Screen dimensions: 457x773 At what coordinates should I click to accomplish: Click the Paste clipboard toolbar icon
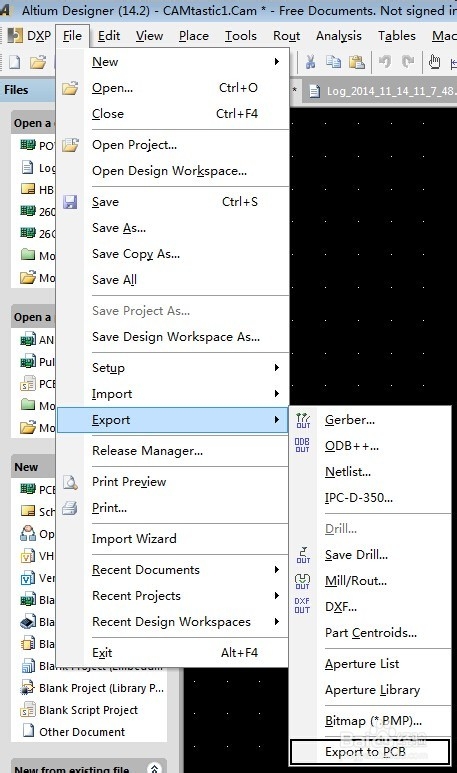pyautogui.click(x=356, y=62)
